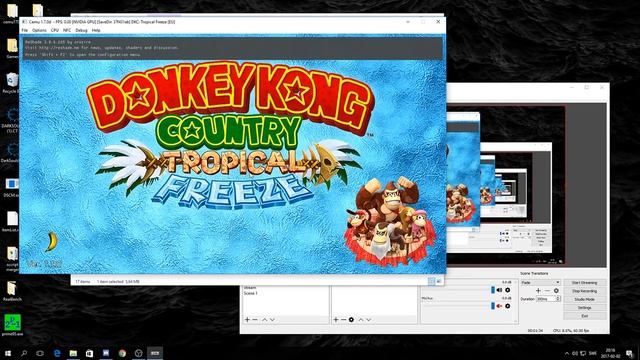
Task: Select the Recycle Bin desktop icon
Action: pyautogui.click(x=11, y=83)
